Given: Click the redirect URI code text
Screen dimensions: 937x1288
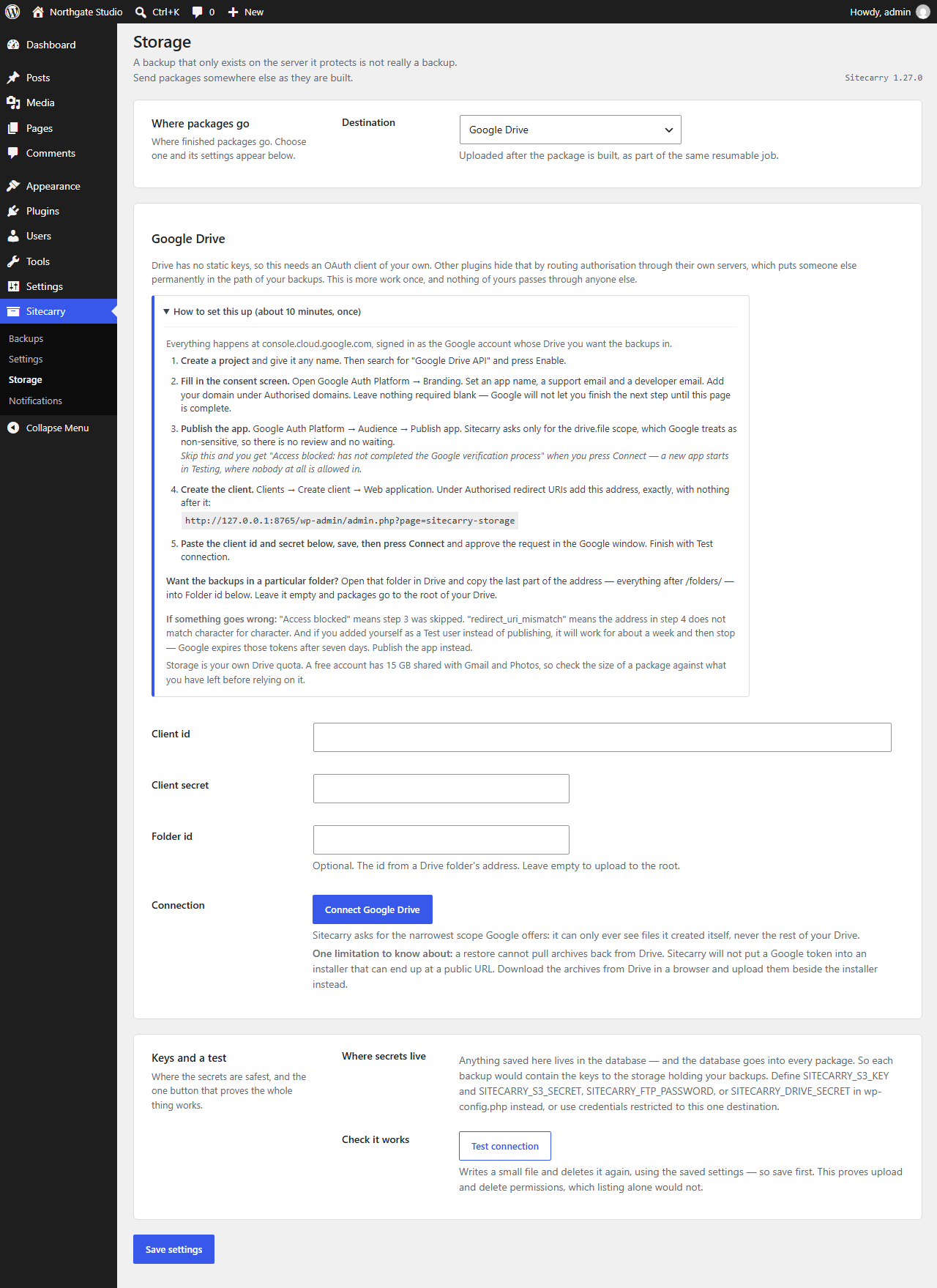Looking at the screenshot, I should pyautogui.click(x=350, y=521).
